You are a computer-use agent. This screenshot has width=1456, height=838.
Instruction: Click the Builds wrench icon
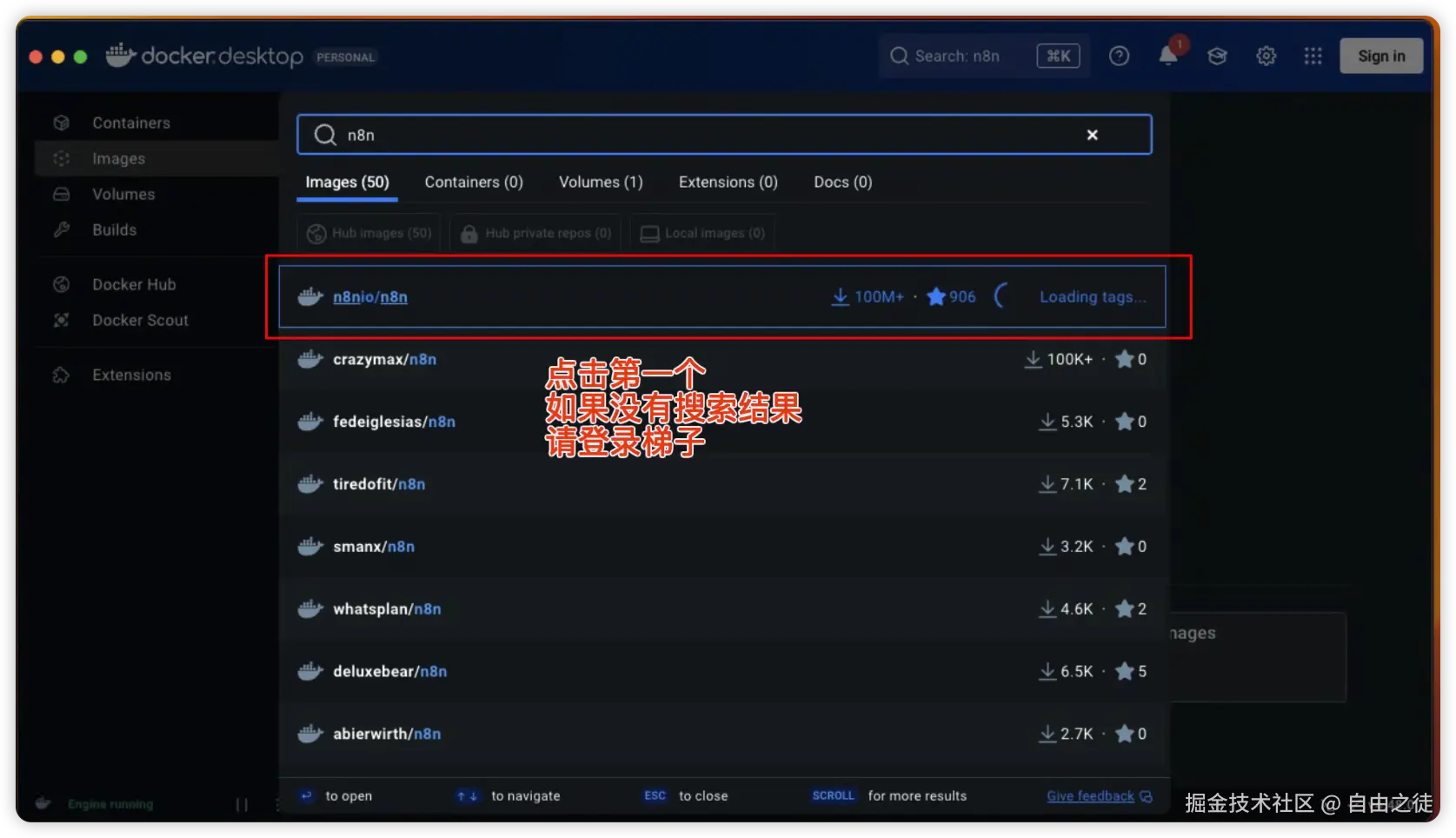[x=61, y=229]
